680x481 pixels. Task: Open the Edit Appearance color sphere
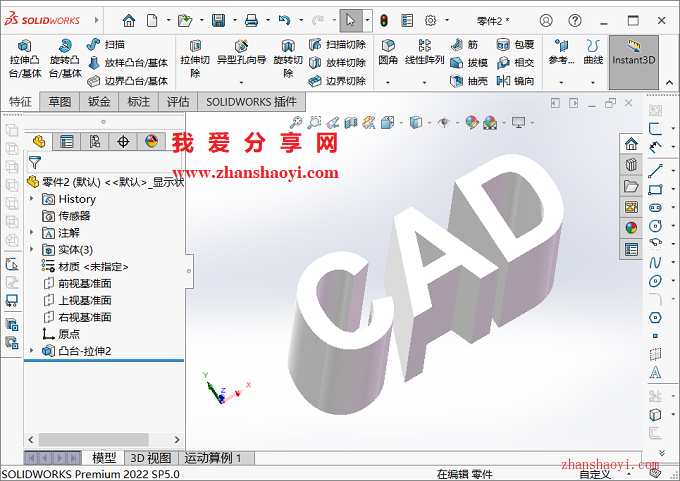[x=472, y=123]
